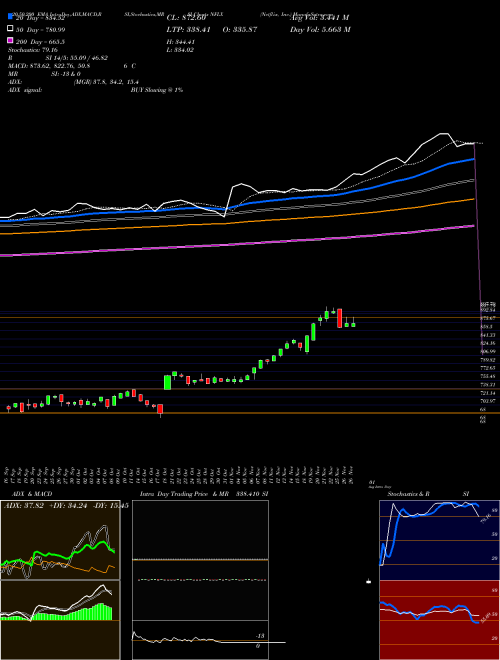Click the 'O: 335.87' open price value
The height and width of the screenshot is (660, 500).
238,29
